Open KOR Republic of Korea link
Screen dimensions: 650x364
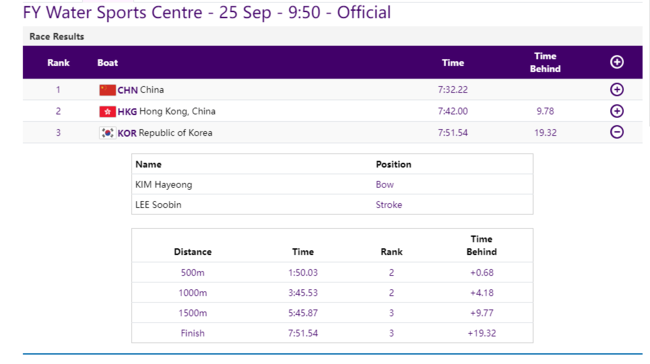(165, 133)
